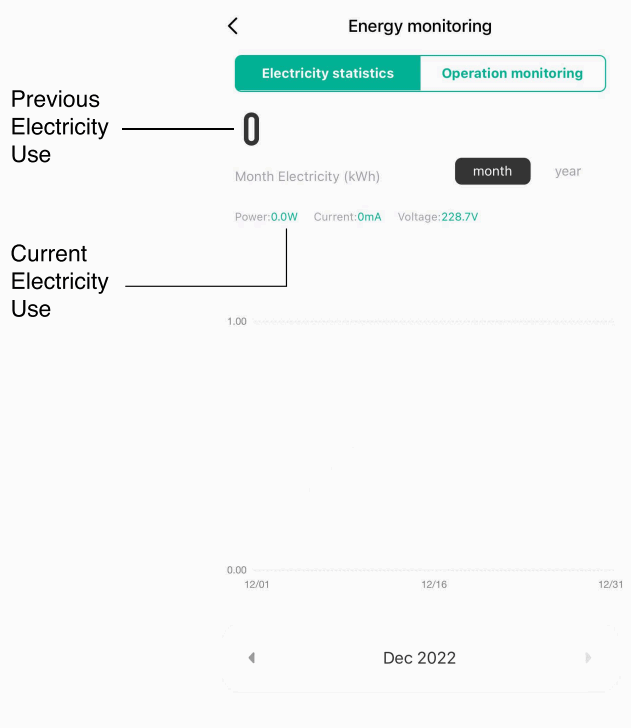Screen dimensions: 631x728
Task: Click the 12/01 chart axis label
Action: (257, 584)
